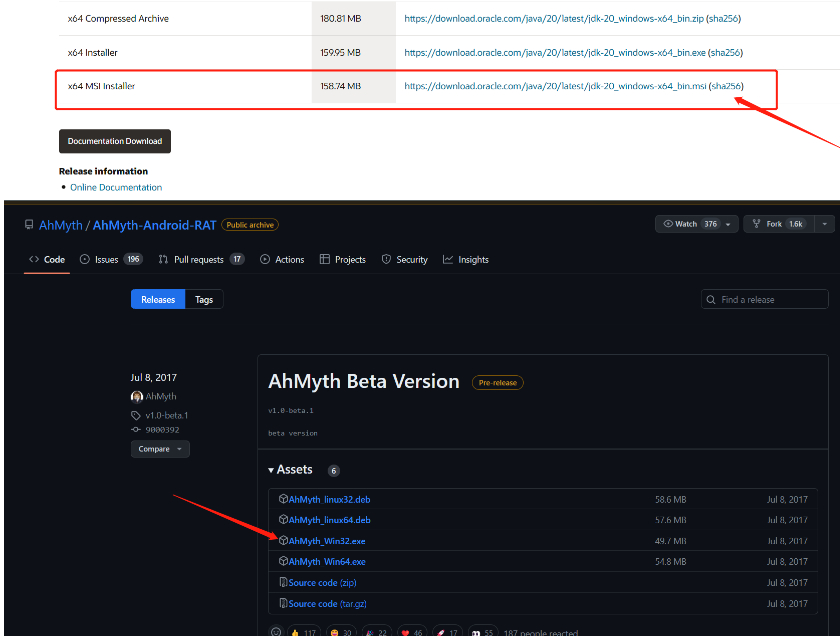Open the Compare dropdown
The image size is (840, 636).
(x=160, y=449)
